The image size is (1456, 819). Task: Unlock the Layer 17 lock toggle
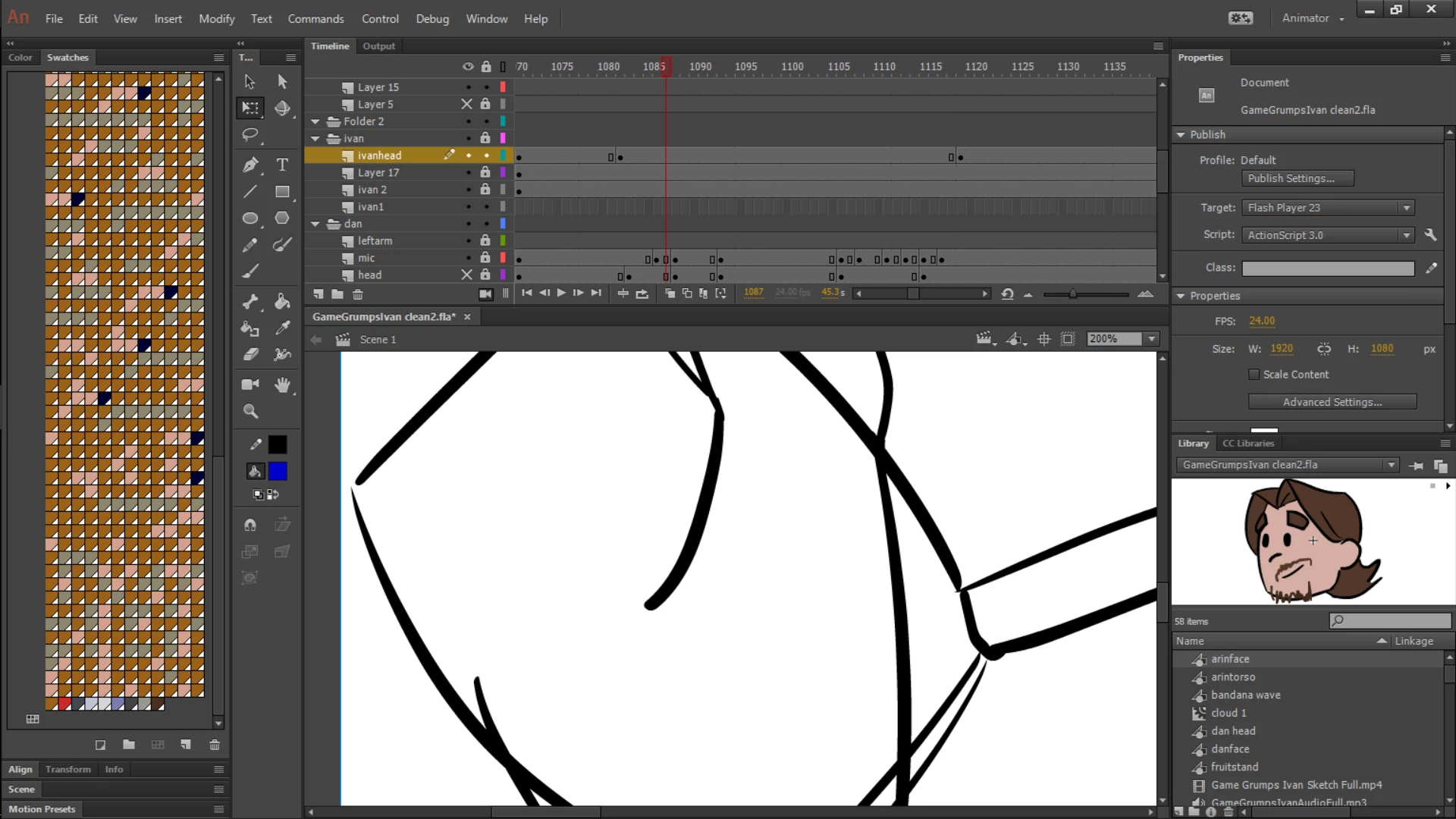click(485, 173)
